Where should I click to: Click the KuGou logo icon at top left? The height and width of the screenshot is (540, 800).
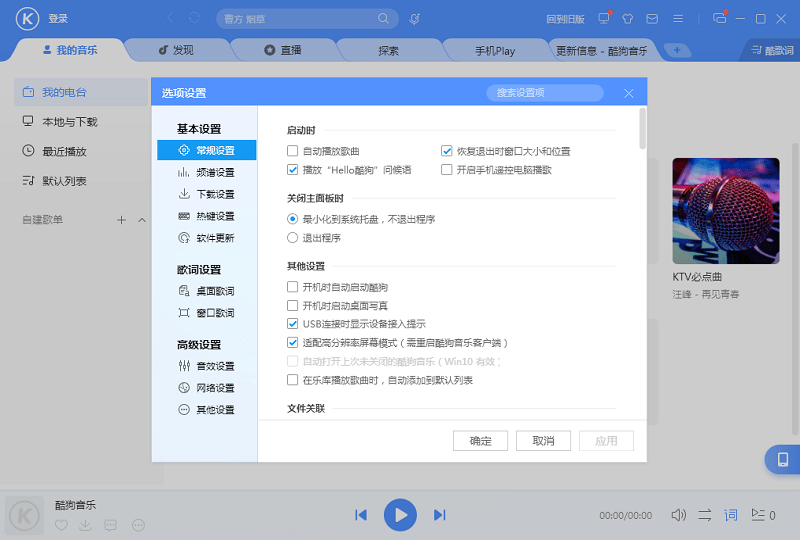[27, 19]
